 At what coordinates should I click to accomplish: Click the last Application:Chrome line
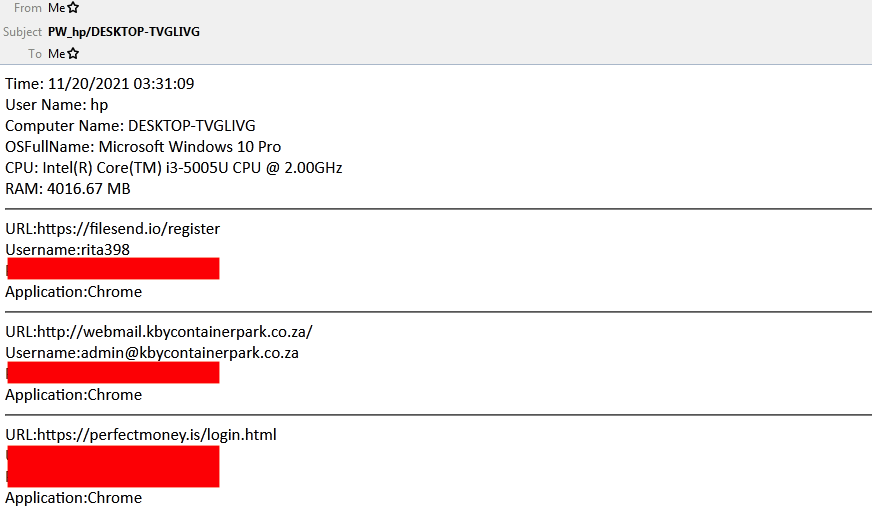(x=73, y=498)
